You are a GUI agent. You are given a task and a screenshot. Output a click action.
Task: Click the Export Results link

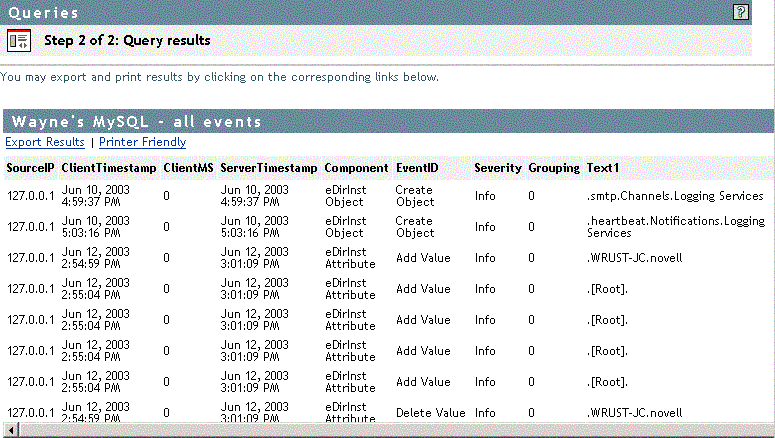(45, 142)
